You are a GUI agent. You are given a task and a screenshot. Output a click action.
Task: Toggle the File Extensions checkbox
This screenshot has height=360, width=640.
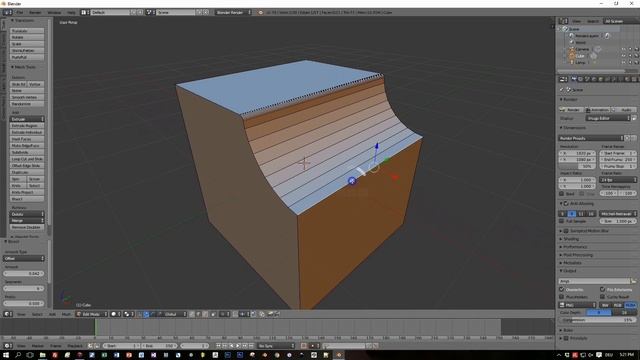[x=602, y=289]
